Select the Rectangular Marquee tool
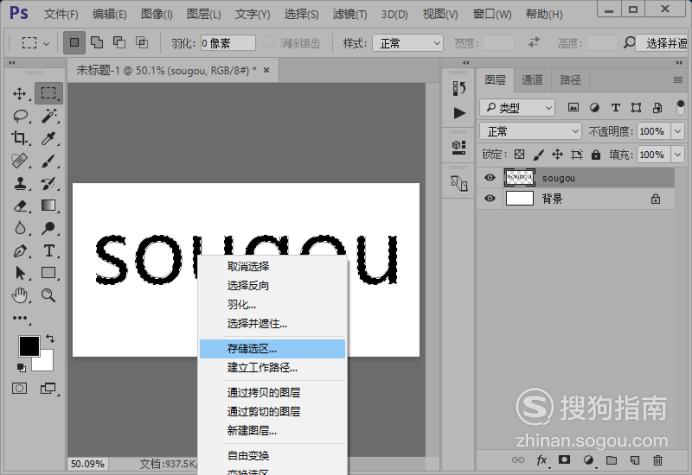The height and width of the screenshot is (475, 692). (49, 93)
